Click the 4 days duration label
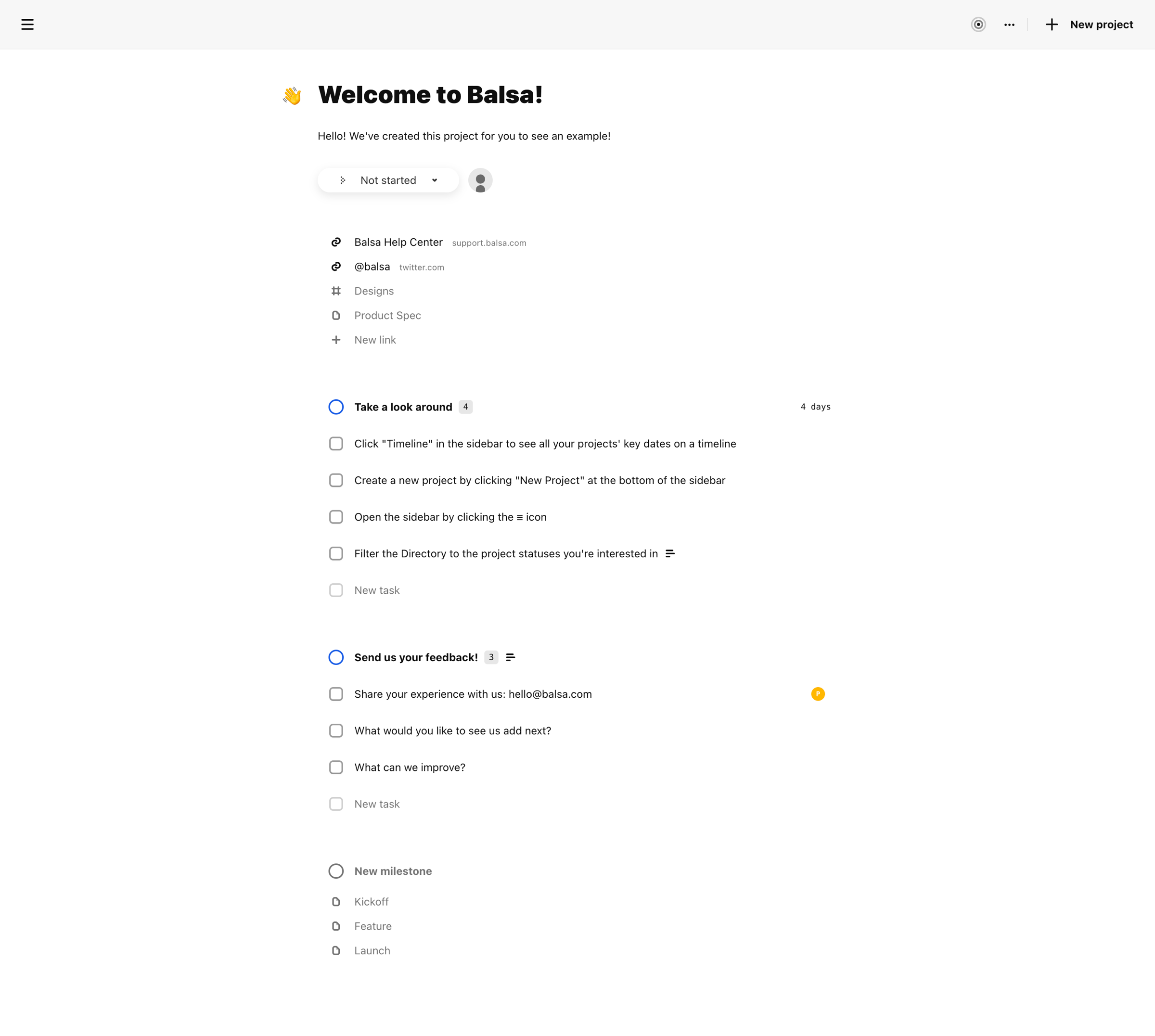Image resolution: width=1155 pixels, height=1036 pixels. tap(815, 407)
